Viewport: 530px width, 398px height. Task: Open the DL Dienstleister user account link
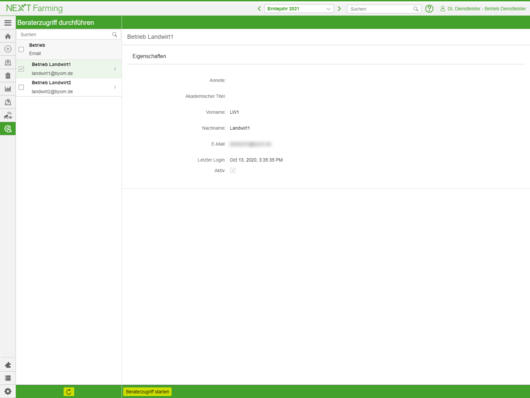point(486,9)
